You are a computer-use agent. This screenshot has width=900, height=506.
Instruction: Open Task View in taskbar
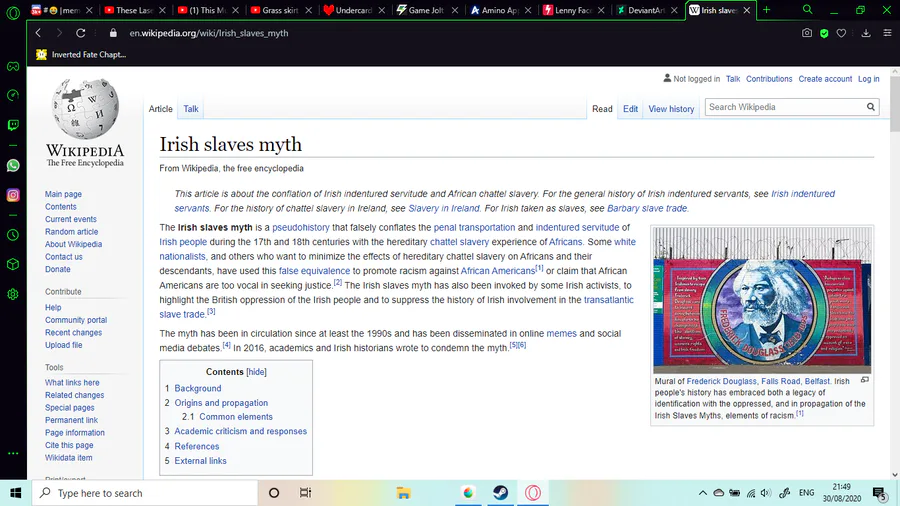pos(305,493)
